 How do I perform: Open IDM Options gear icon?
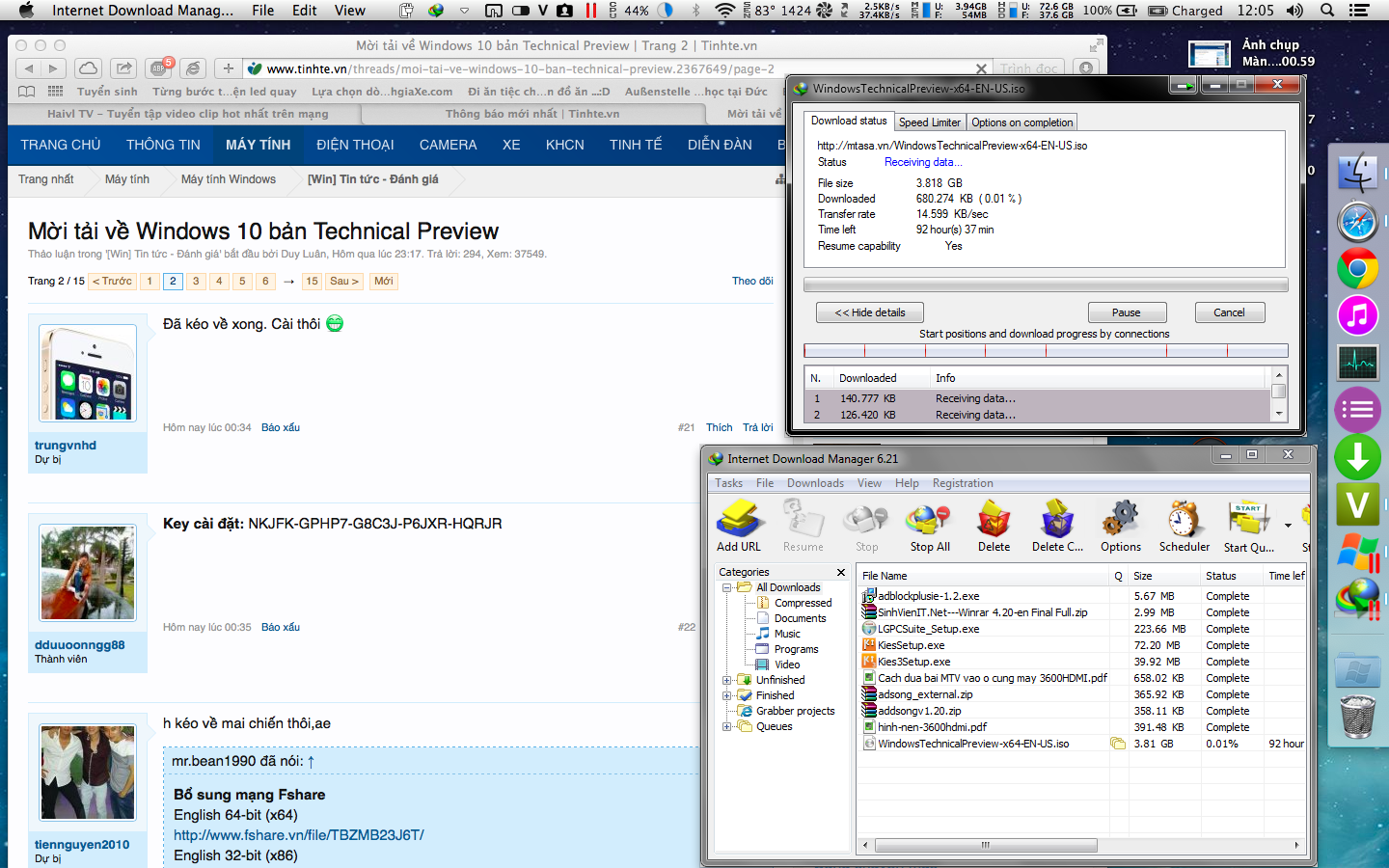1121,526
